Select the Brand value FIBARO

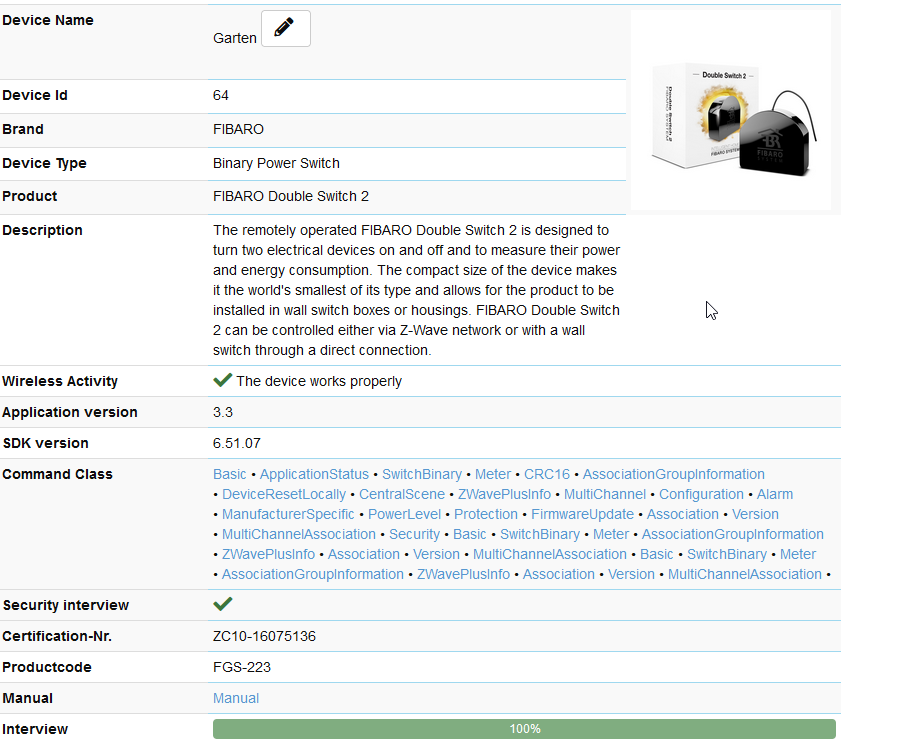click(x=238, y=129)
